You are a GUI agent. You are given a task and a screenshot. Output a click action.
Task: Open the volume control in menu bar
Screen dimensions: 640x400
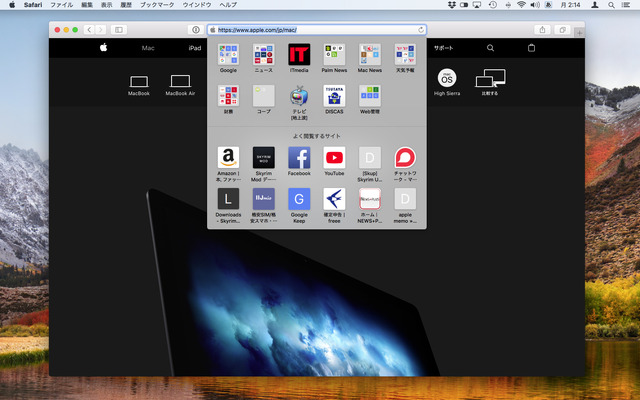[x=535, y=5]
